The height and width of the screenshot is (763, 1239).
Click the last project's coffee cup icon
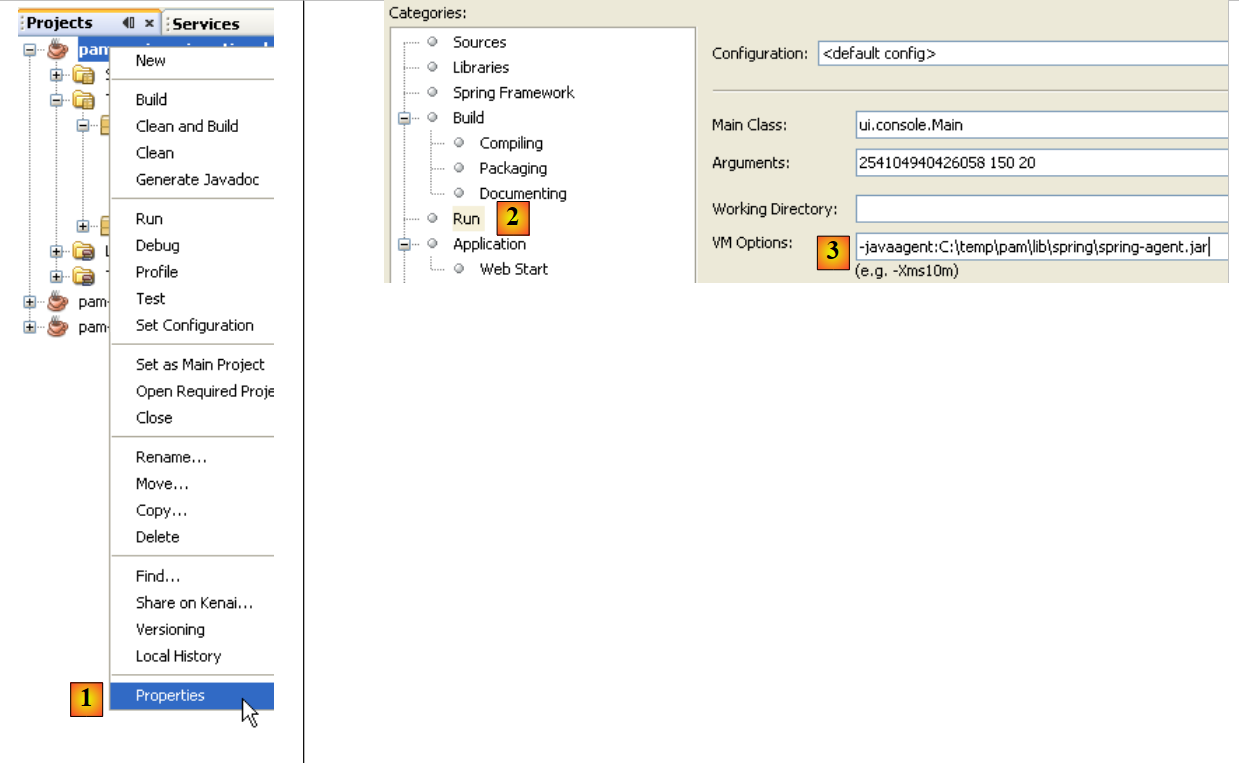pos(59,327)
